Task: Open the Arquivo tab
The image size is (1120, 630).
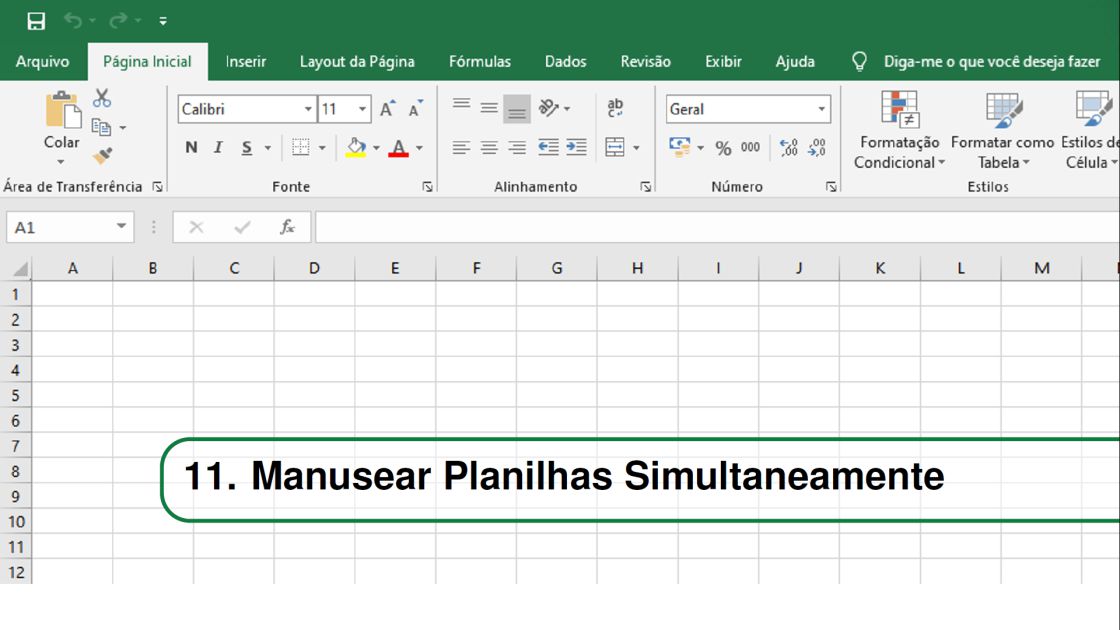Action: tap(42, 61)
